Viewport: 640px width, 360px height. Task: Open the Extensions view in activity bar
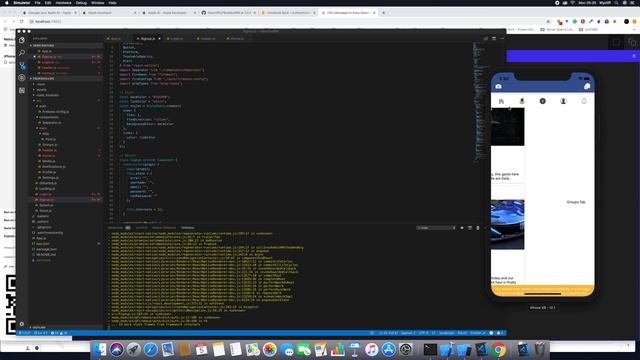(22, 90)
